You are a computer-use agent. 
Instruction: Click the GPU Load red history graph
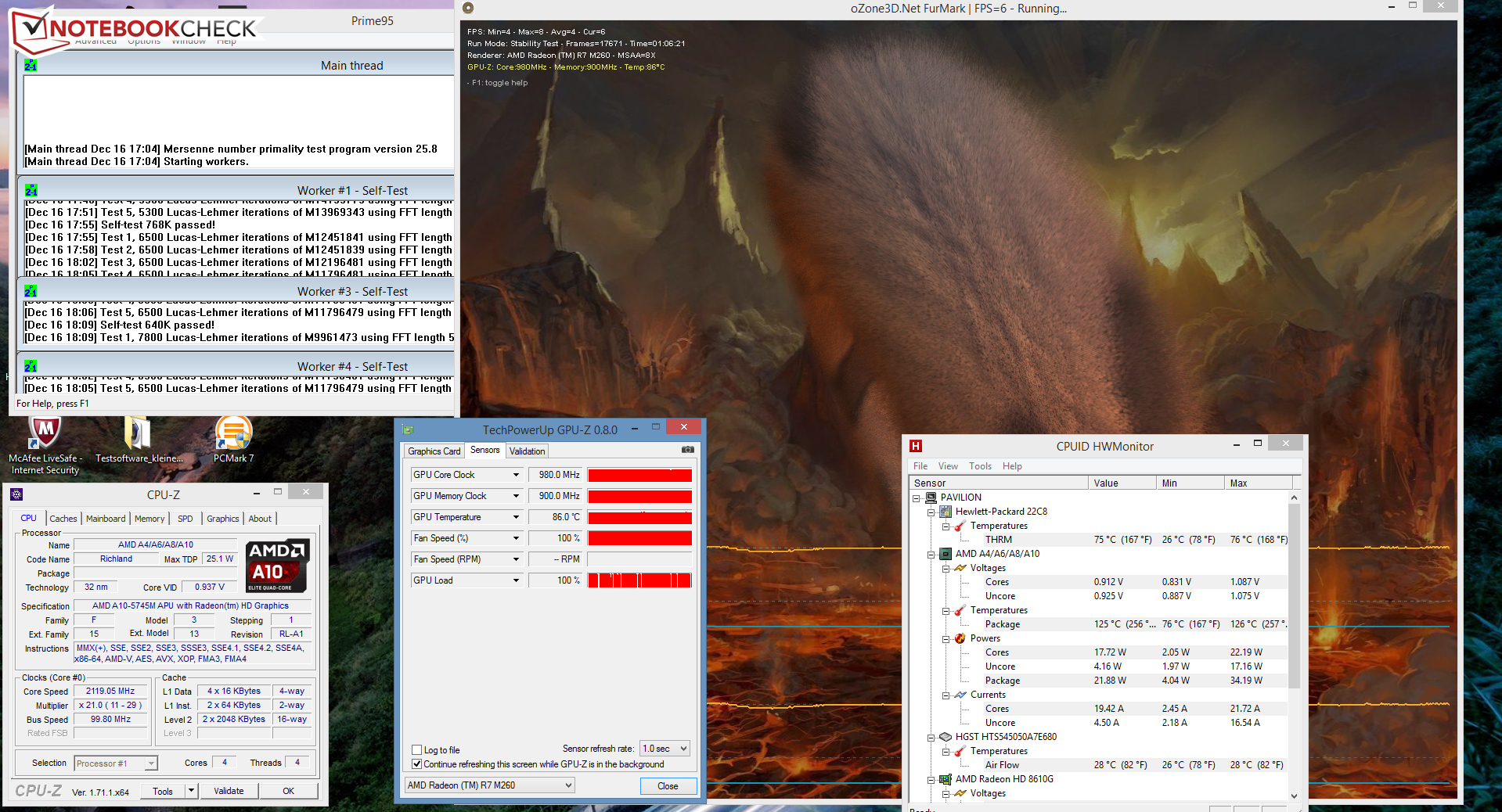click(639, 580)
